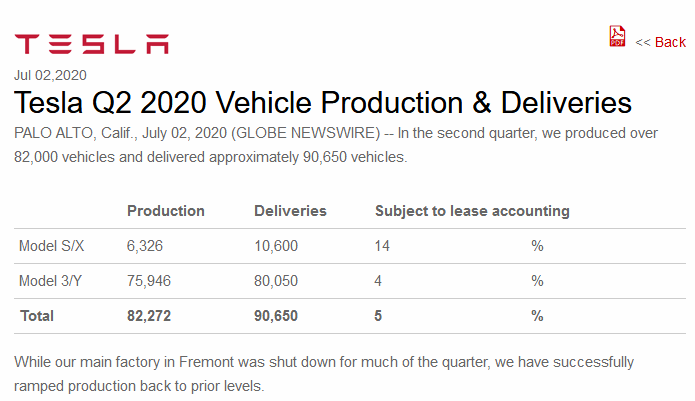Select the 82,272 total production figure
Image resolution: width=695 pixels, height=401 pixels.
point(150,316)
